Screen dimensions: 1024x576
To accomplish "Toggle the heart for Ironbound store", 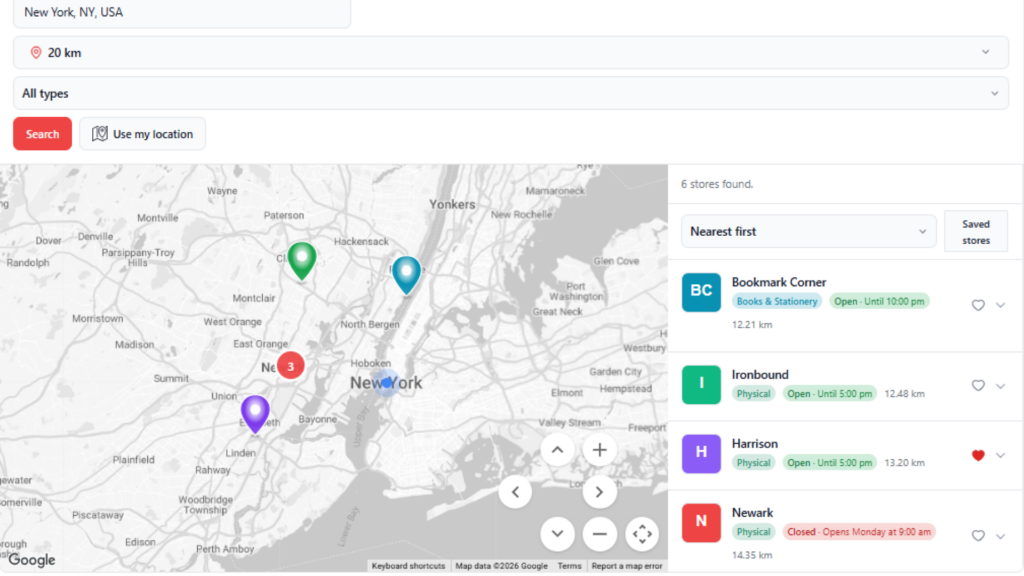I will [978, 385].
